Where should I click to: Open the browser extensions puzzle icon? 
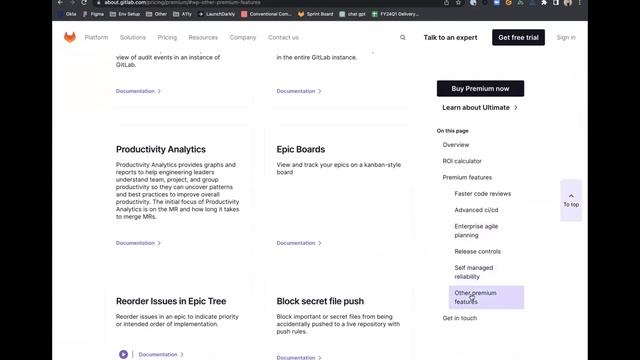click(544, 2)
